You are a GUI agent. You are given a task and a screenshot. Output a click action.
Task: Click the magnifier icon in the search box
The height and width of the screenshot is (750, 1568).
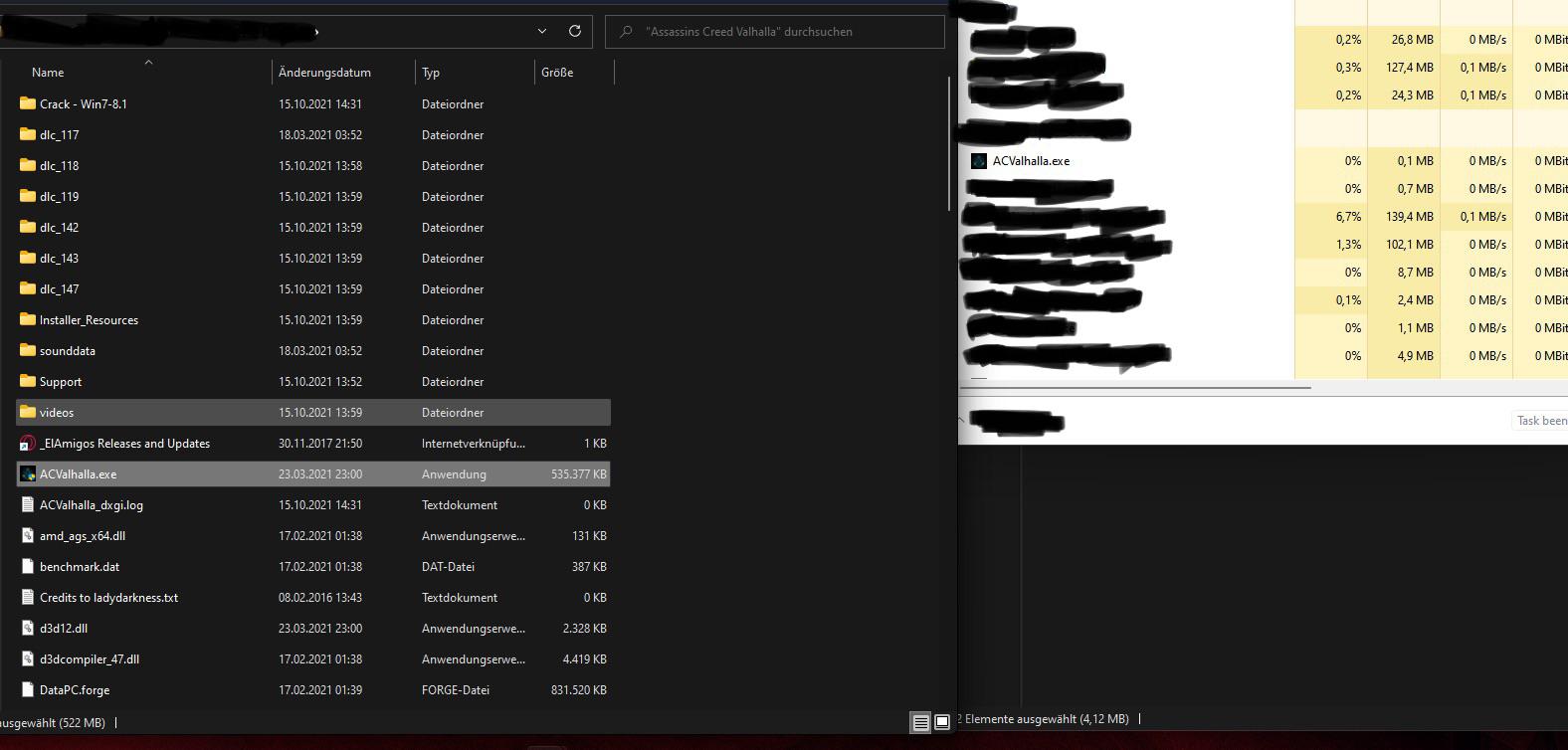(x=626, y=32)
